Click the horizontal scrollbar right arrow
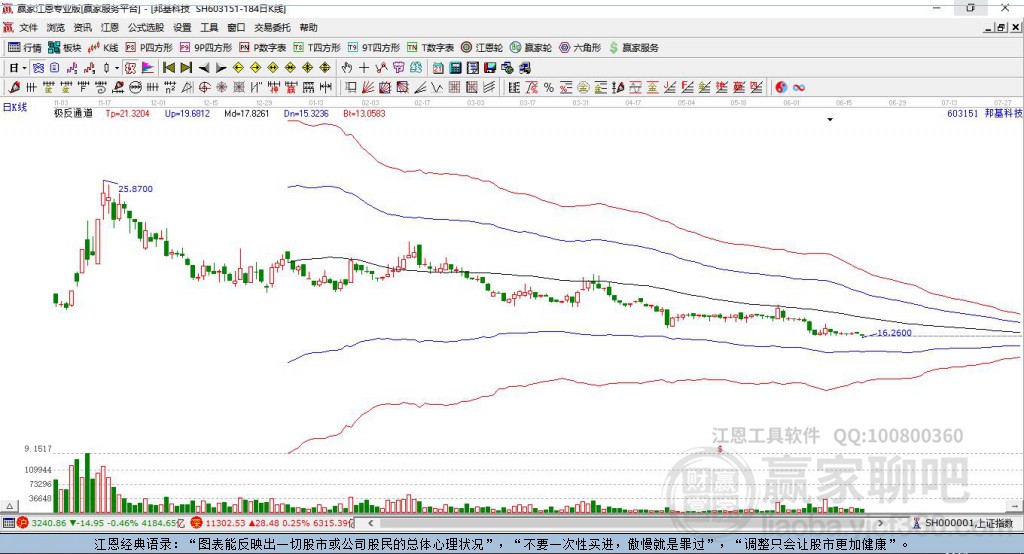Viewport: 1024px width, 554px height. 880,523
